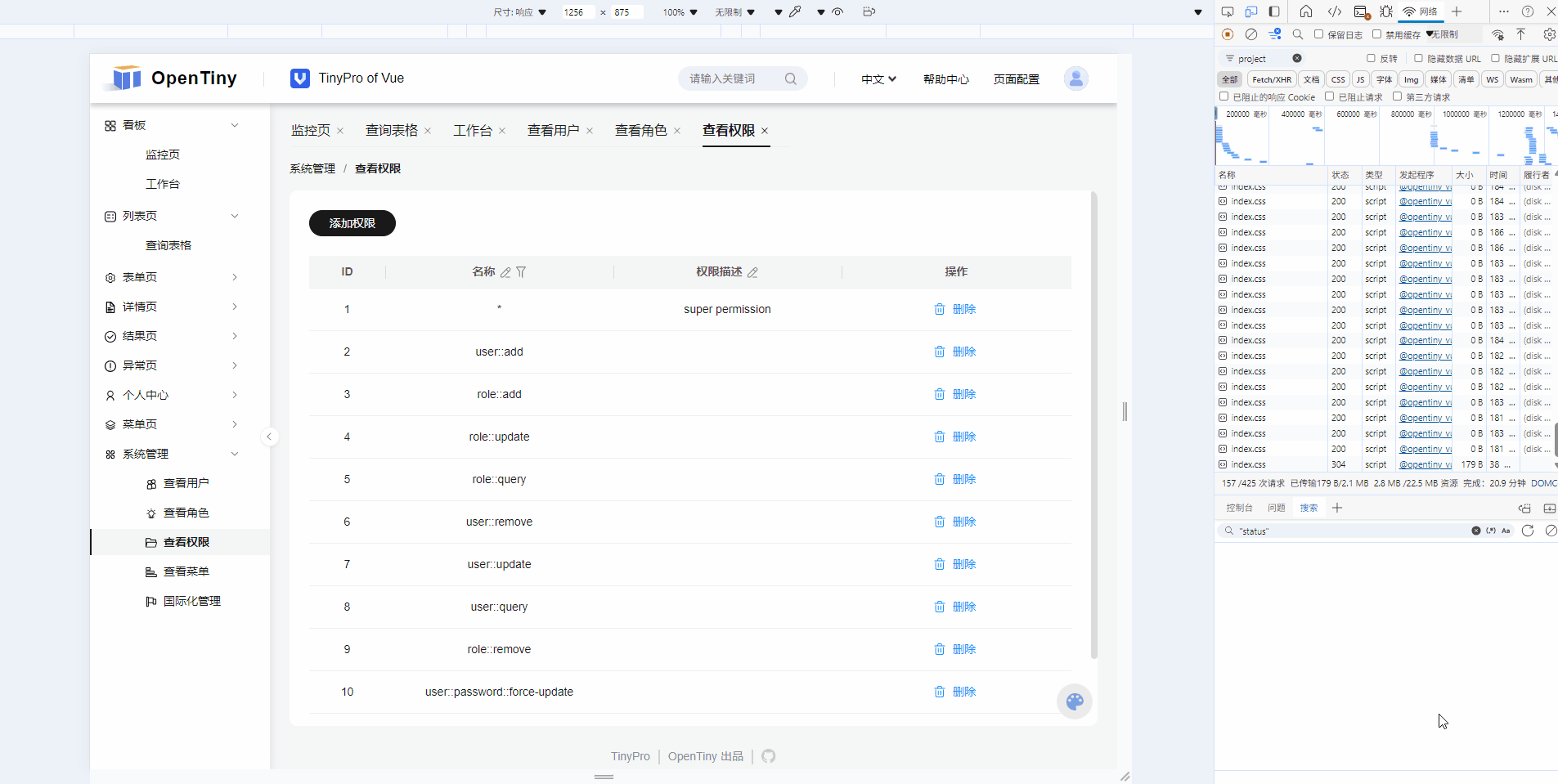Click the GitHub icon in the footer
Image resolution: width=1558 pixels, height=784 pixels.
pyautogui.click(x=768, y=756)
